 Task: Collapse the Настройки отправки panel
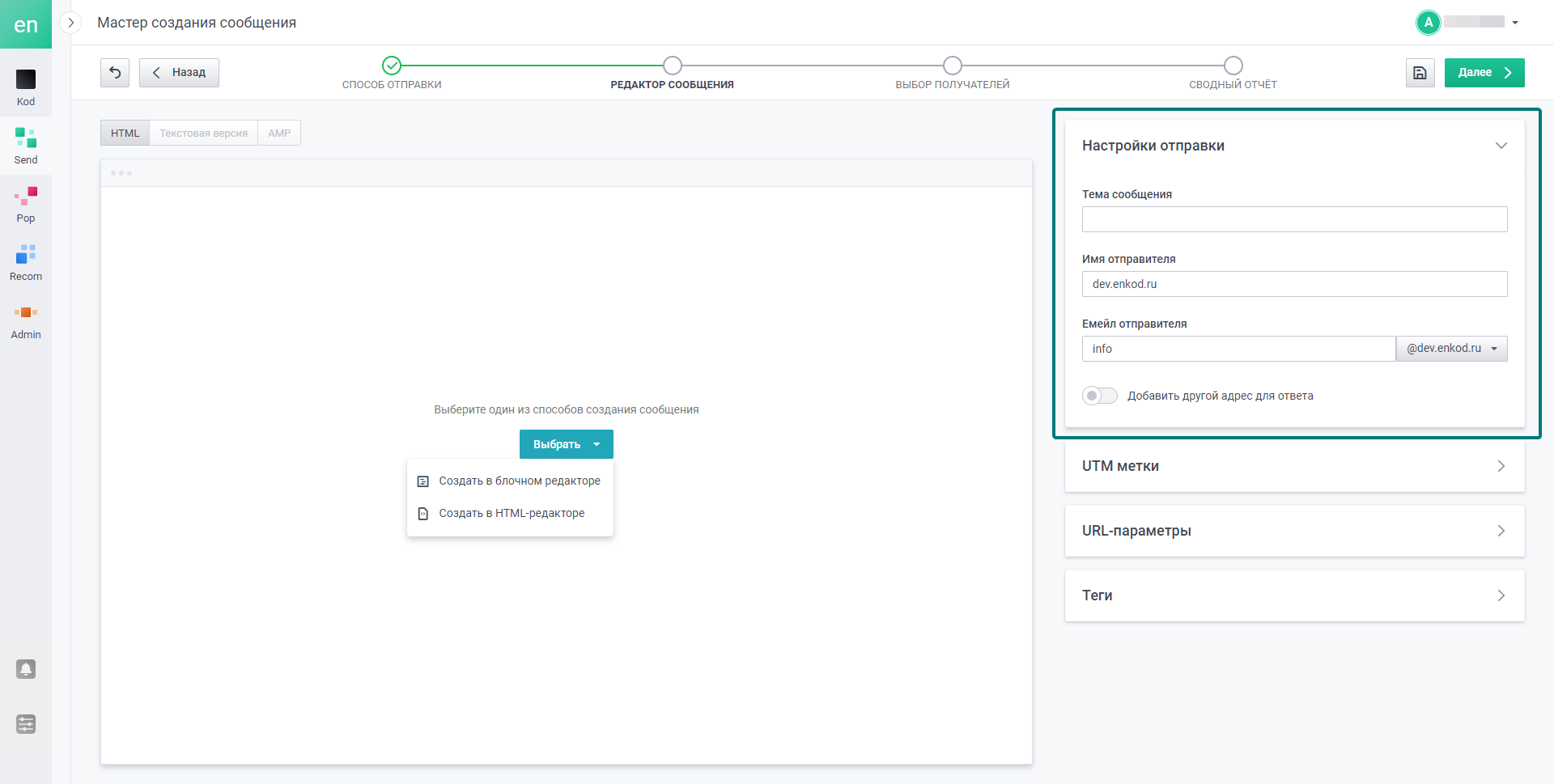click(1501, 146)
